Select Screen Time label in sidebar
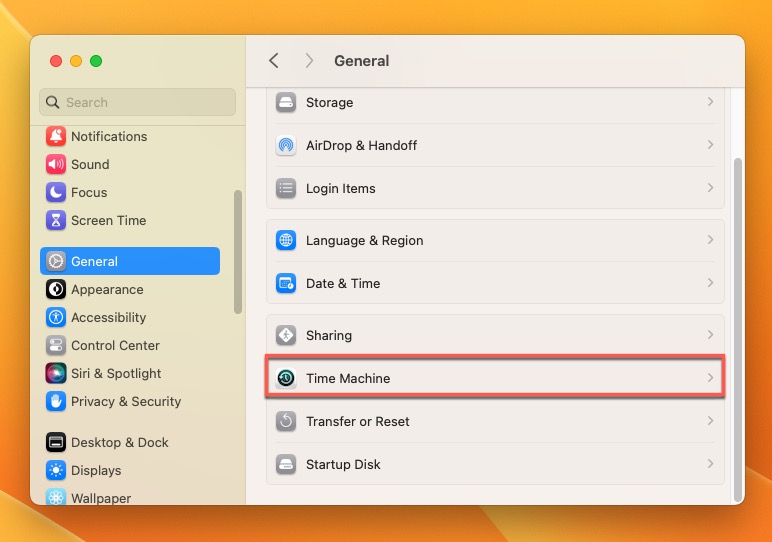Screen dimensions: 772x542 click(x=108, y=221)
